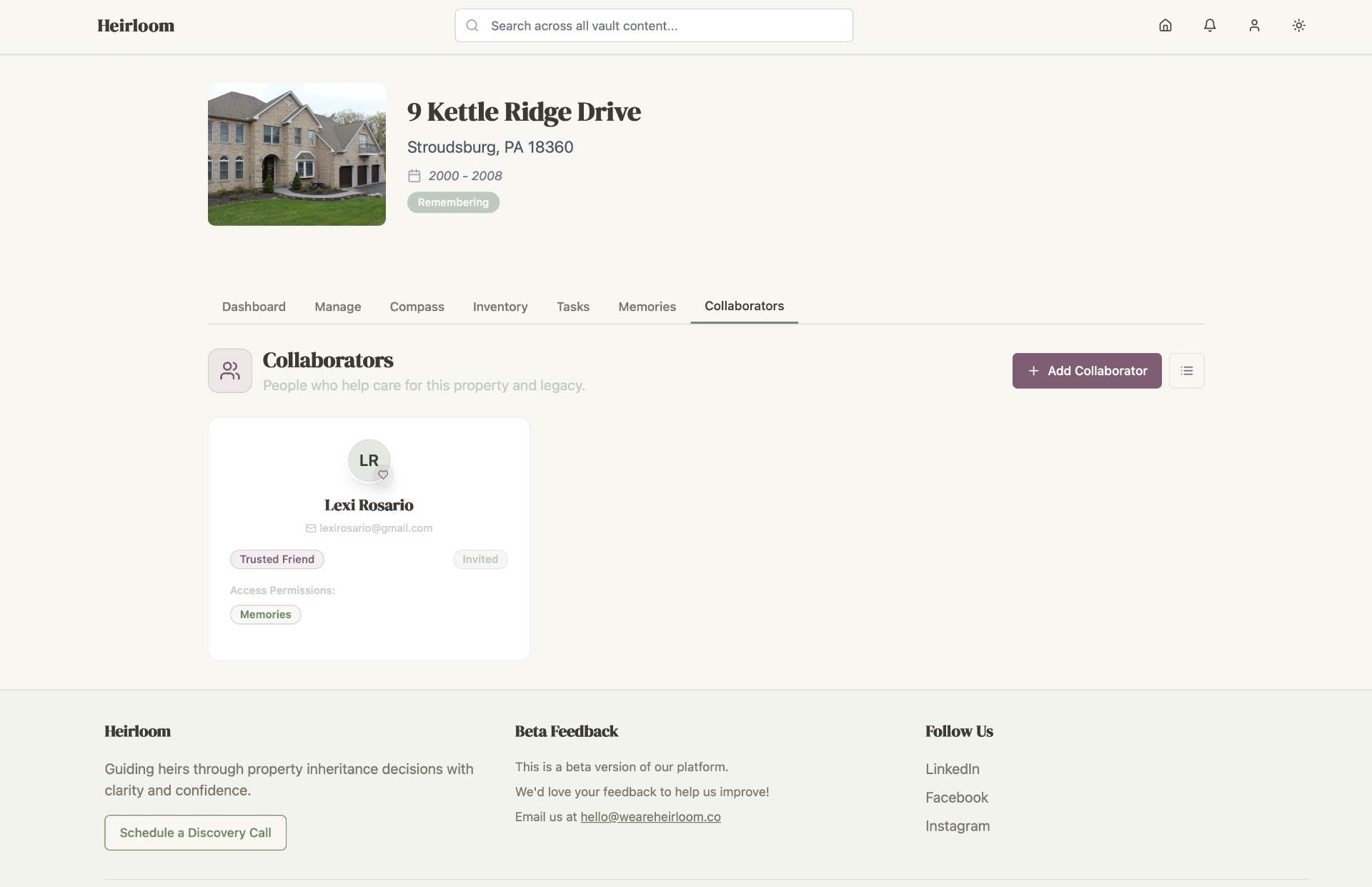
Task: Select the Memories tab
Action: pos(647,307)
